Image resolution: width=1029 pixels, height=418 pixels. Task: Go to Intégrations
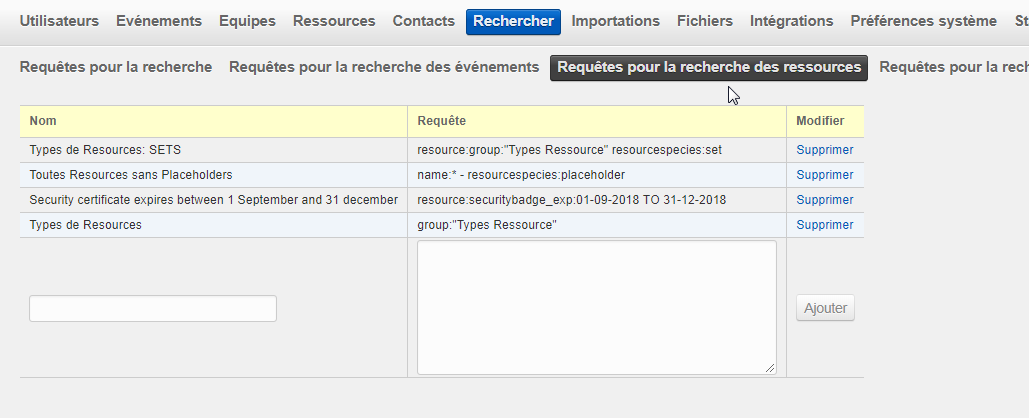click(x=791, y=21)
